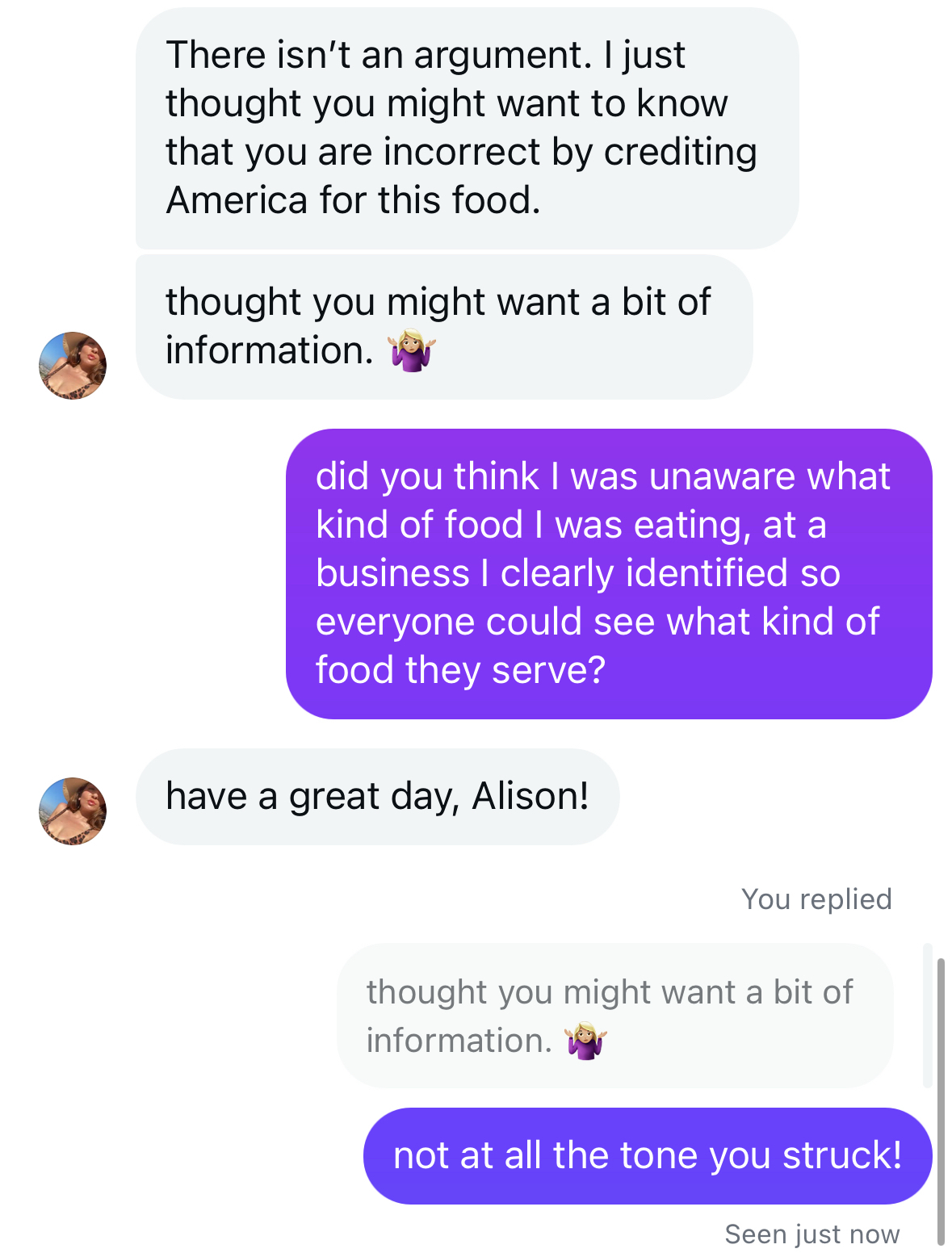Click the word "crediting" in the top message

pos(680,152)
